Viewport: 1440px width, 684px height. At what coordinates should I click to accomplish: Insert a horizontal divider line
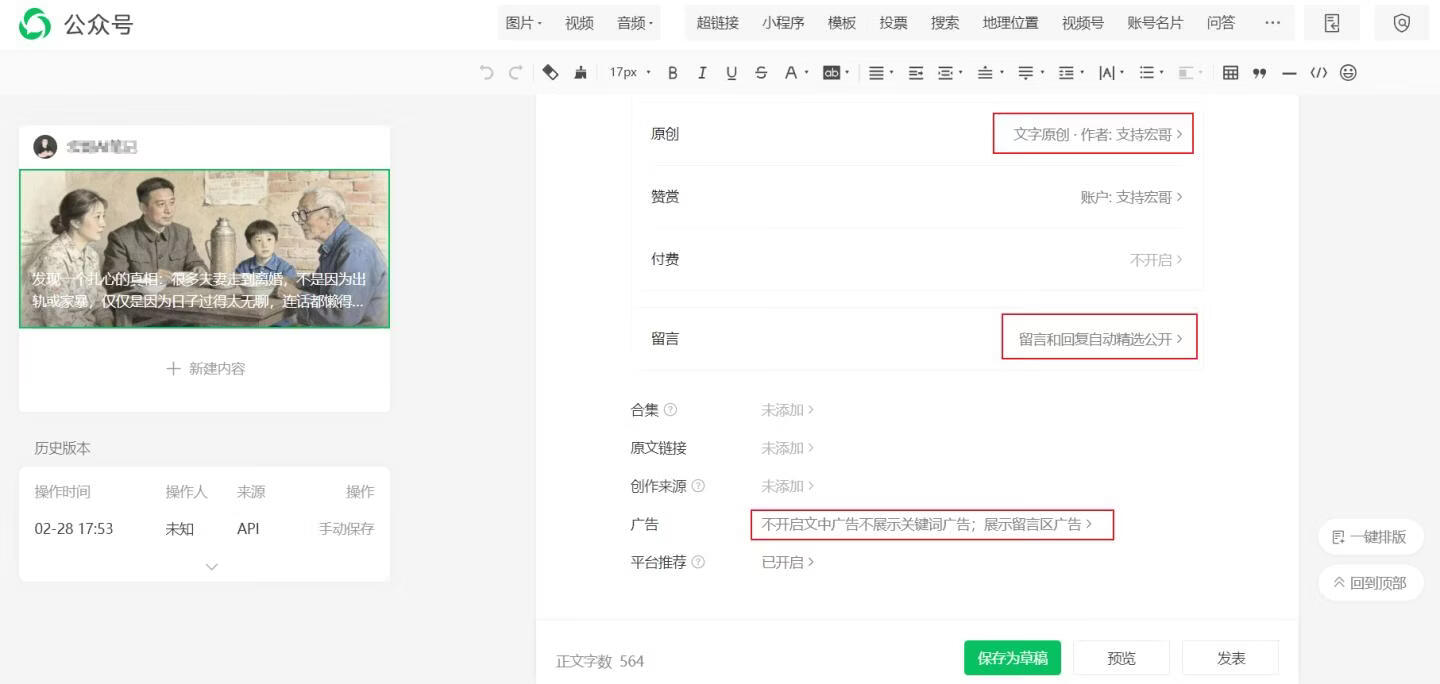[x=1288, y=72]
